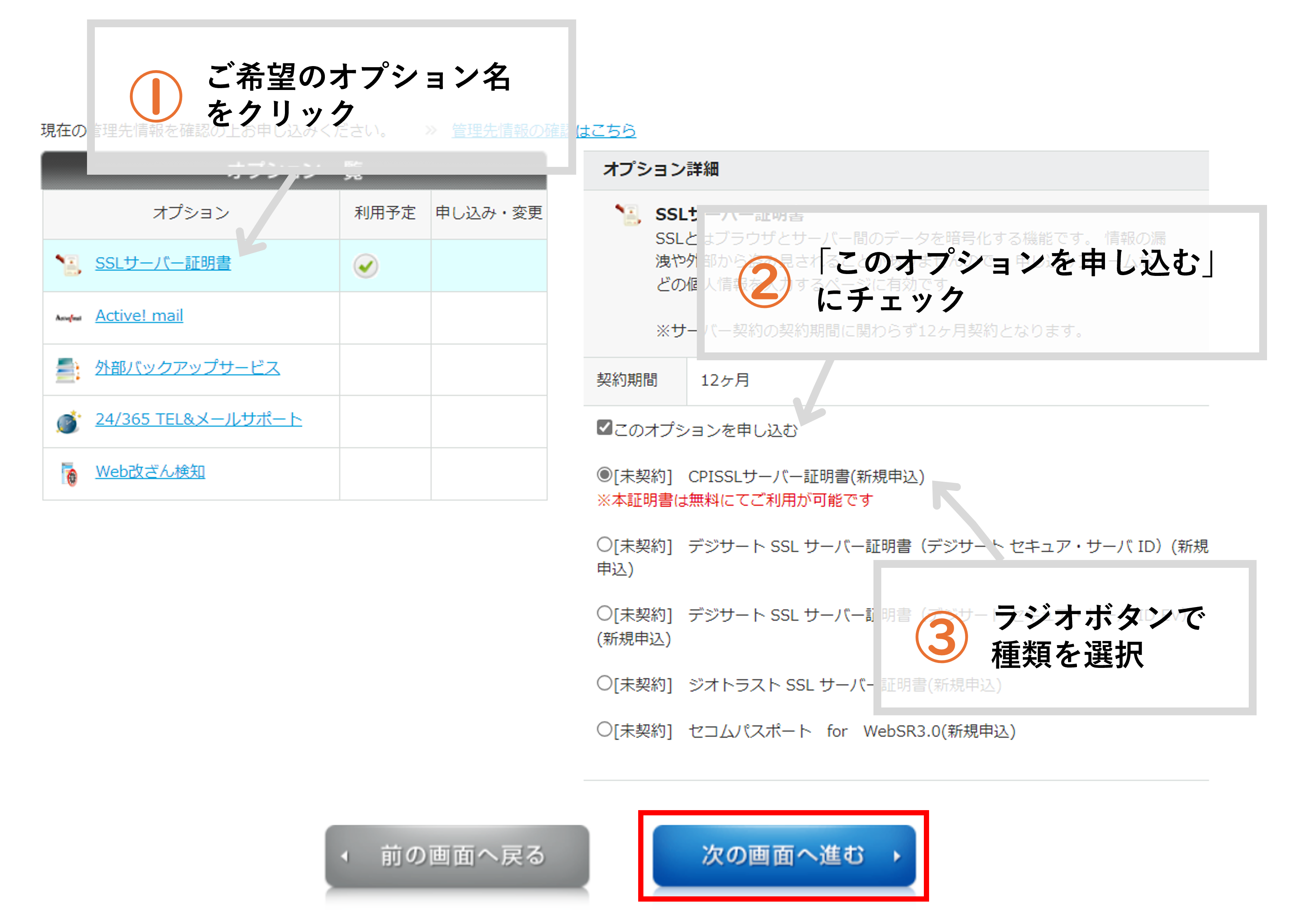Click the green checkmark in 利用予定 column

pyautogui.click(x=365, y=266)
